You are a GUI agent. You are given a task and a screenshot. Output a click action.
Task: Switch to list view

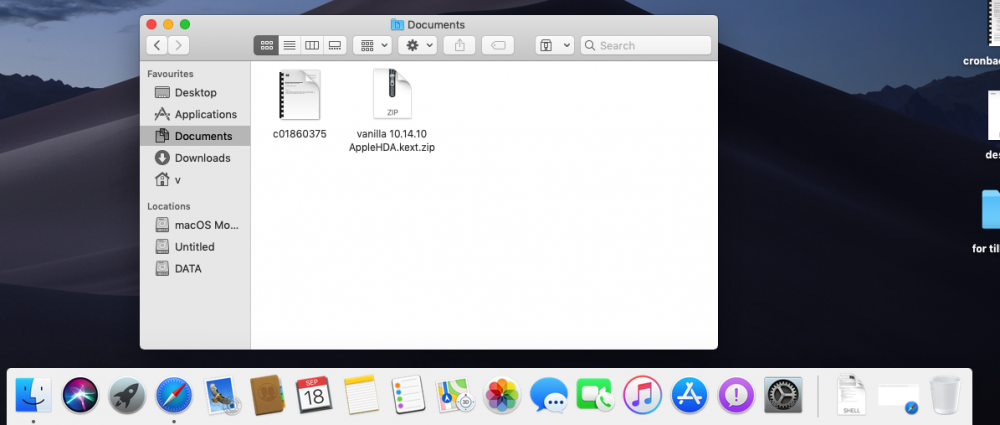(289, 45)
